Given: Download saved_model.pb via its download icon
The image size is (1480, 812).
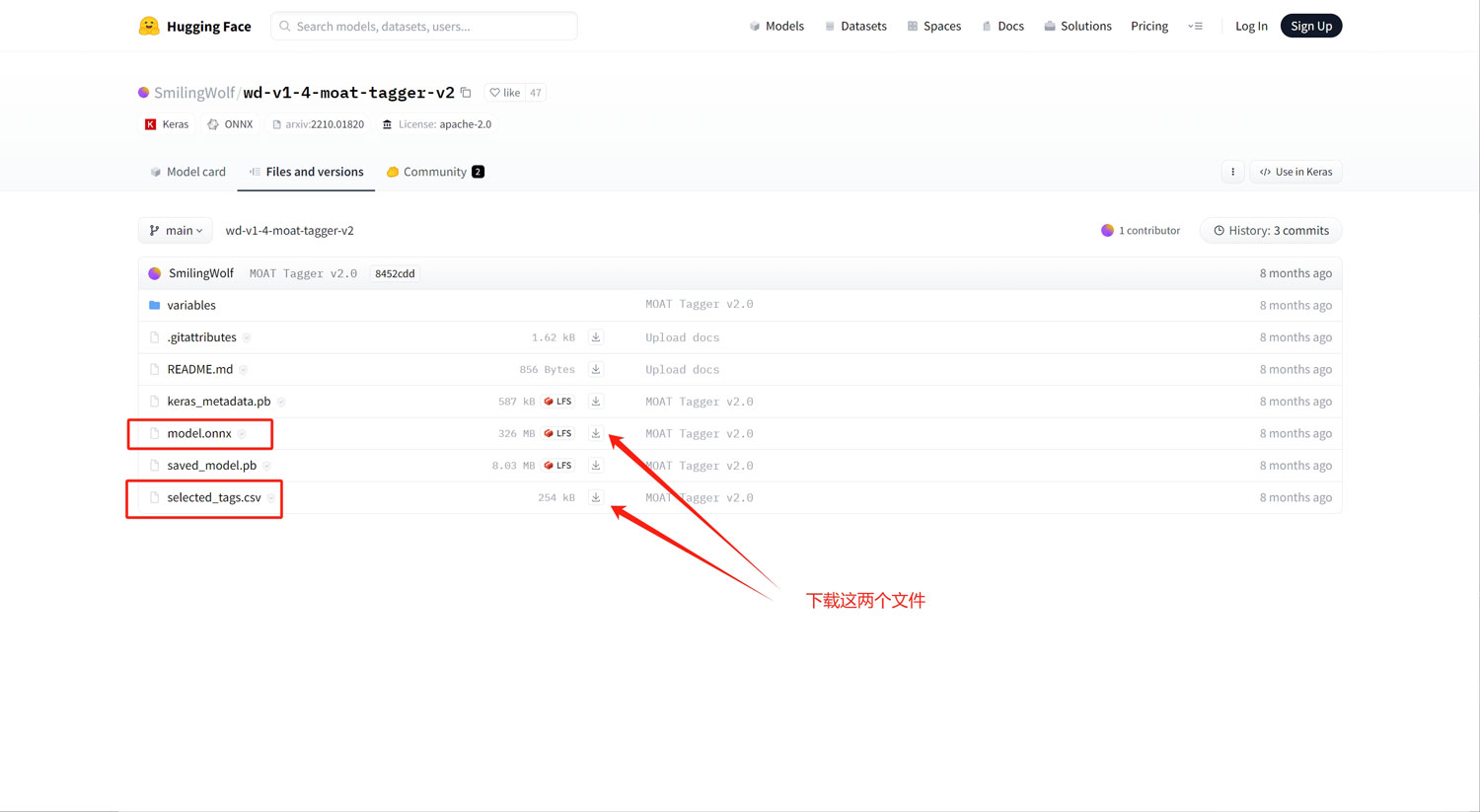Looking at the screenshot, I should (596, 466).
